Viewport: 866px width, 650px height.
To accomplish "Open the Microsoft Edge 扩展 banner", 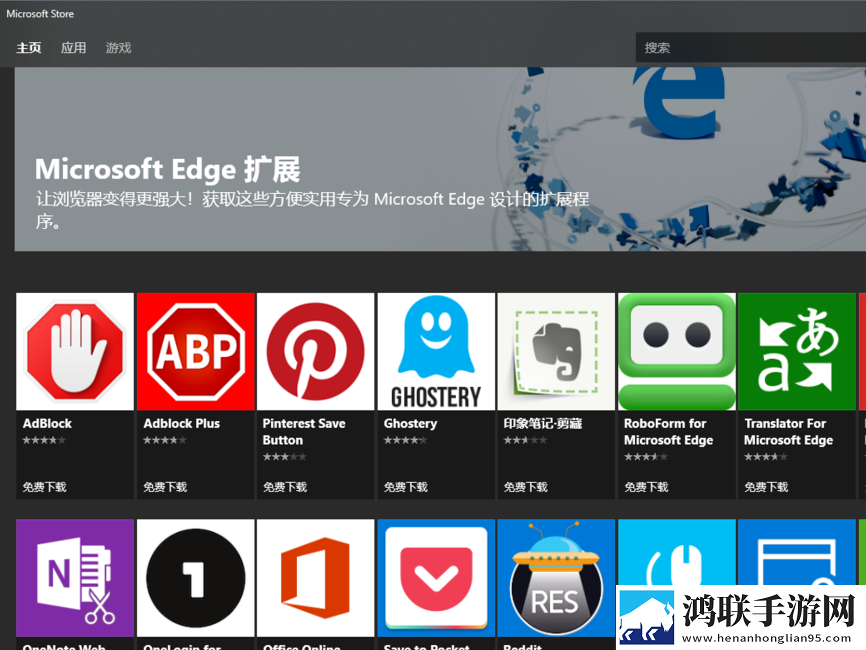I will (x=440, y=159).
